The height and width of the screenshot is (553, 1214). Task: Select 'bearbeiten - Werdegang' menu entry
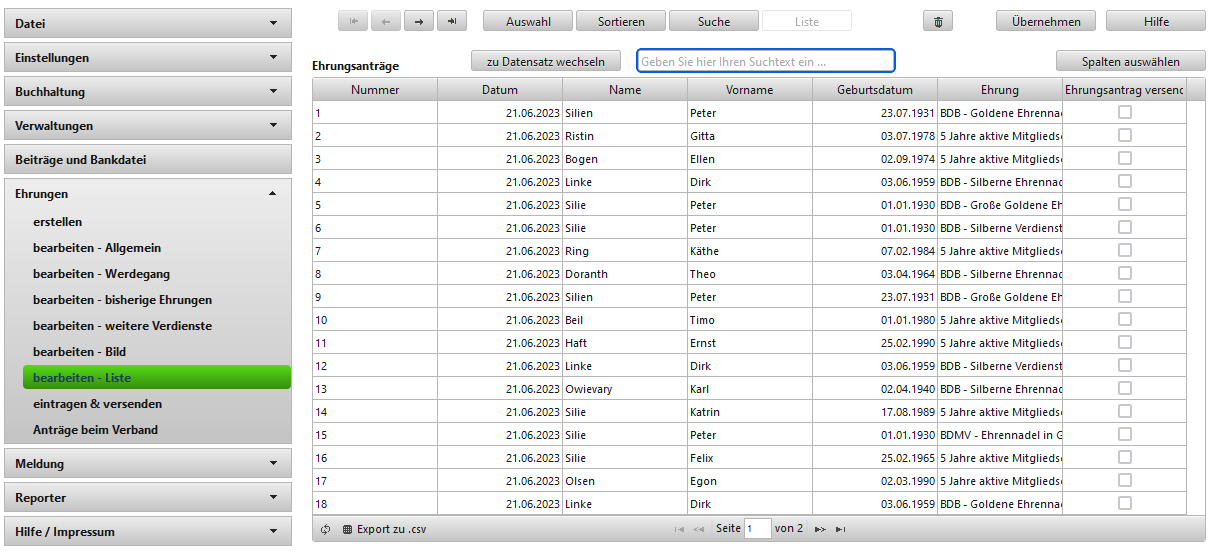pos(101,274)
